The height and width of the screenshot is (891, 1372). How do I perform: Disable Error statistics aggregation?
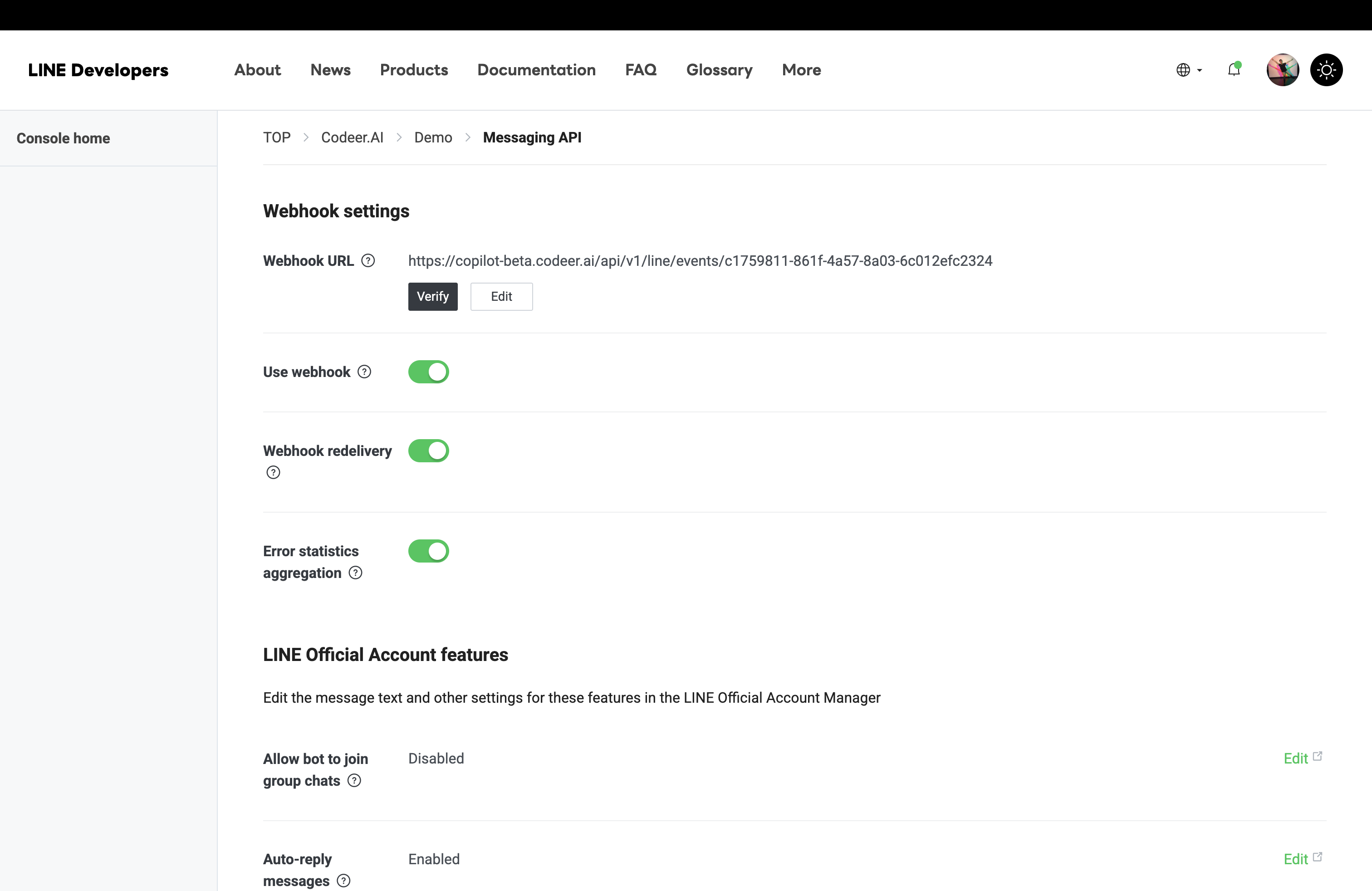(428, 551)
